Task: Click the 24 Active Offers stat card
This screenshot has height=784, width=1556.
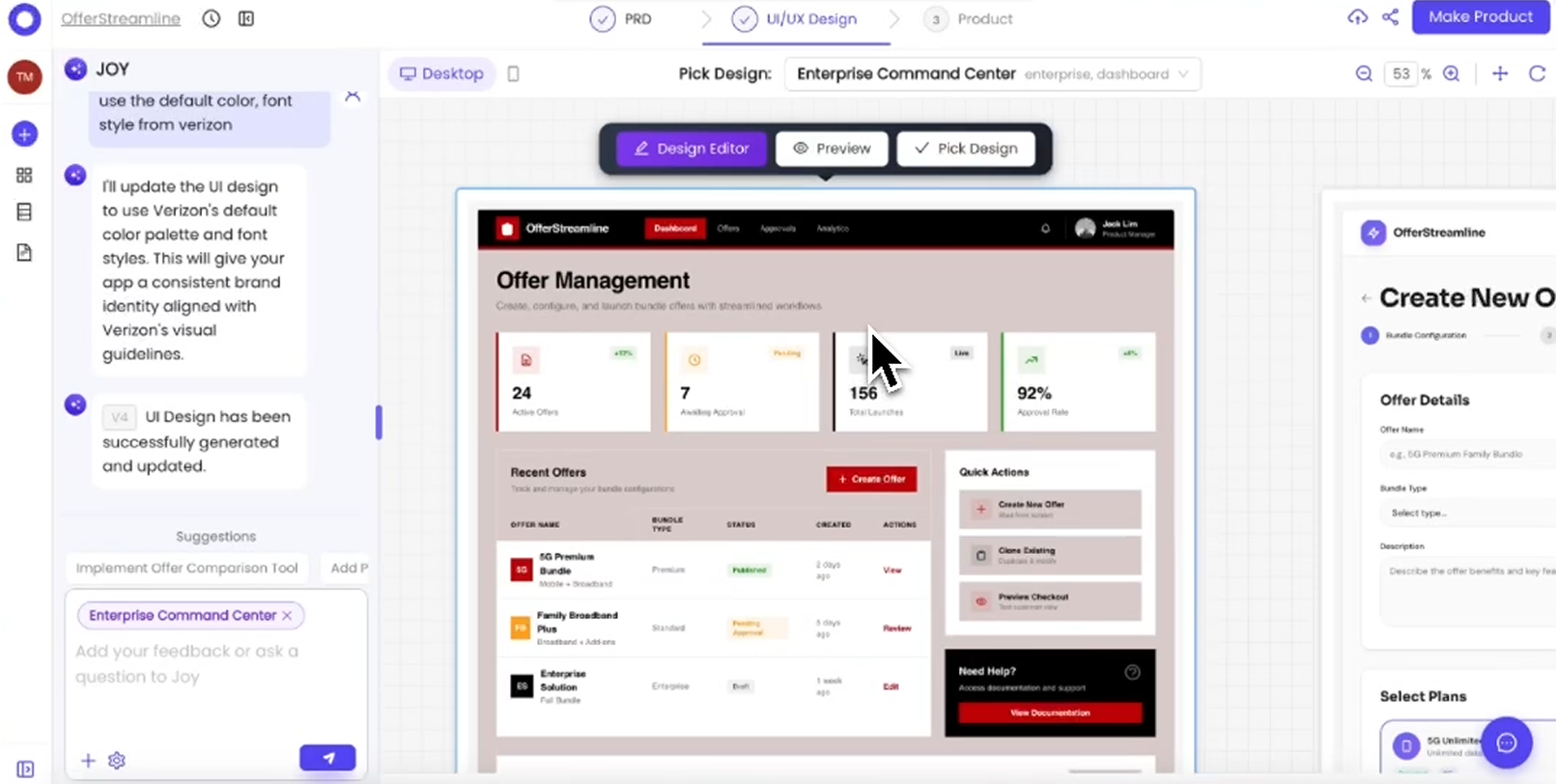Action: tap(574, 381)
